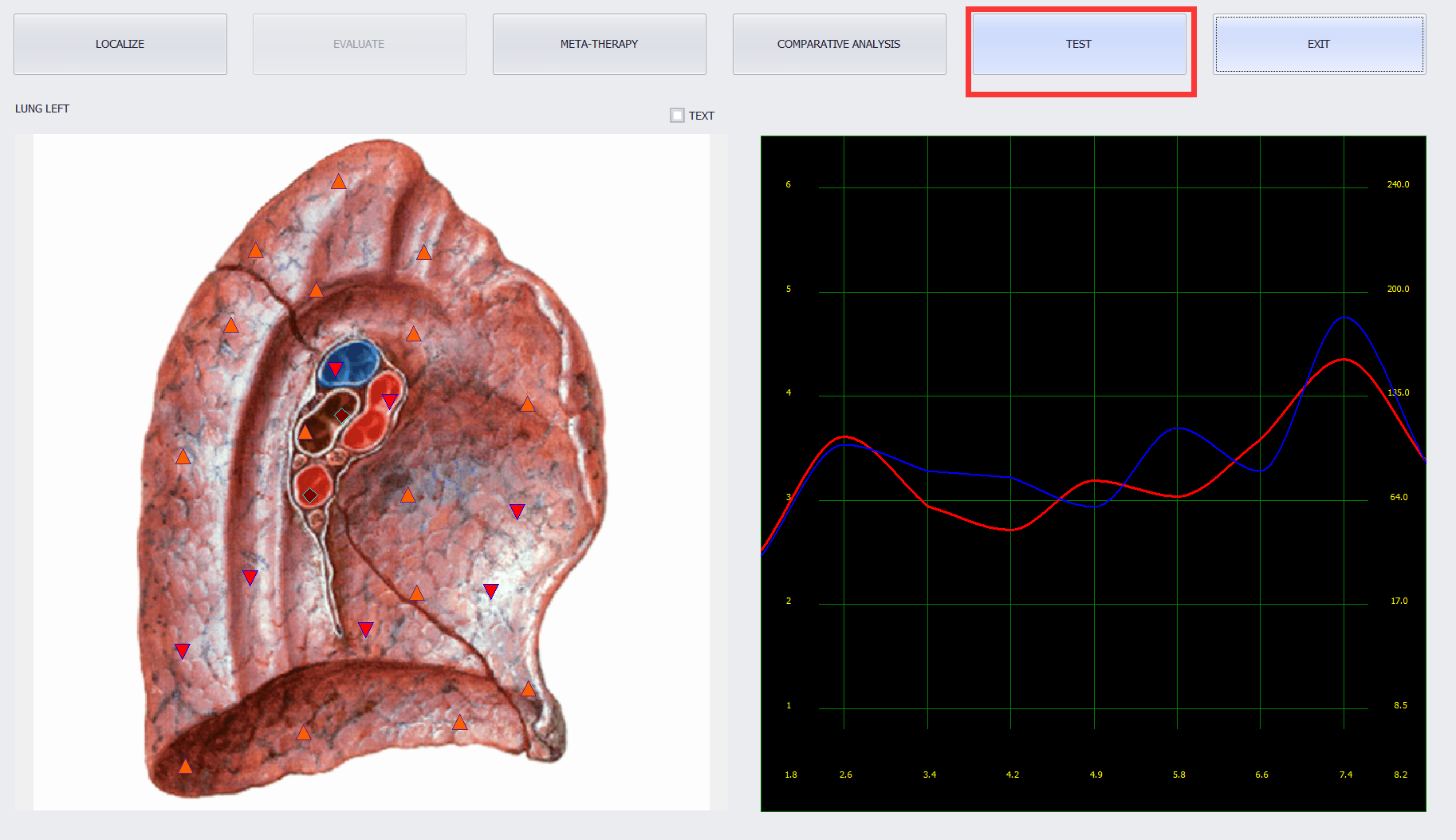
Task: Click the 8.5 value on the graph's right axis
Action: [x=1400, y=705]
